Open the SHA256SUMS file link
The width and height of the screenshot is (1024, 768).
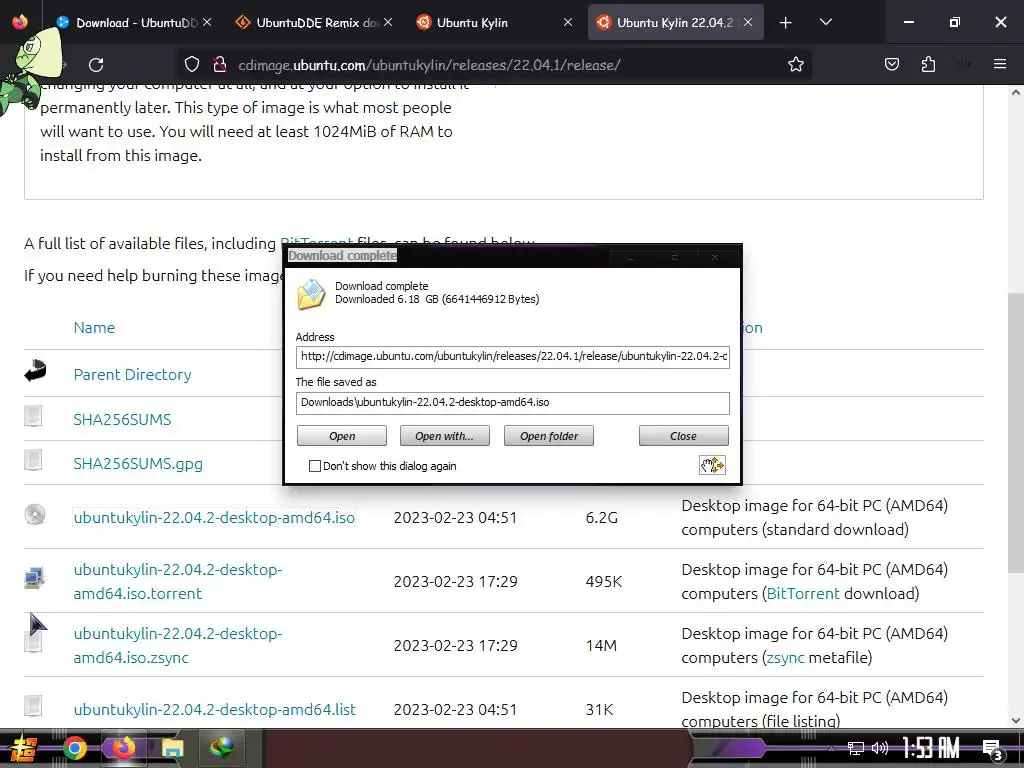pos(122,419)
